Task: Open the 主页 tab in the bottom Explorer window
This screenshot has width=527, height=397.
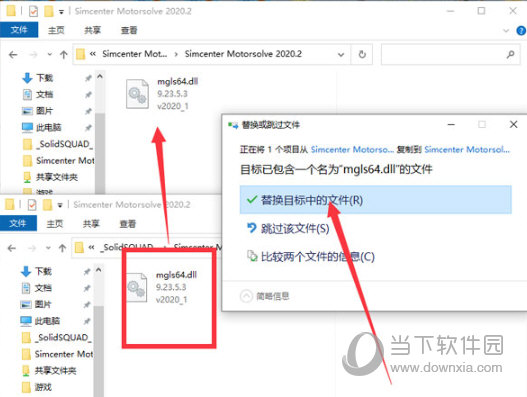Action: click(54, 224)
